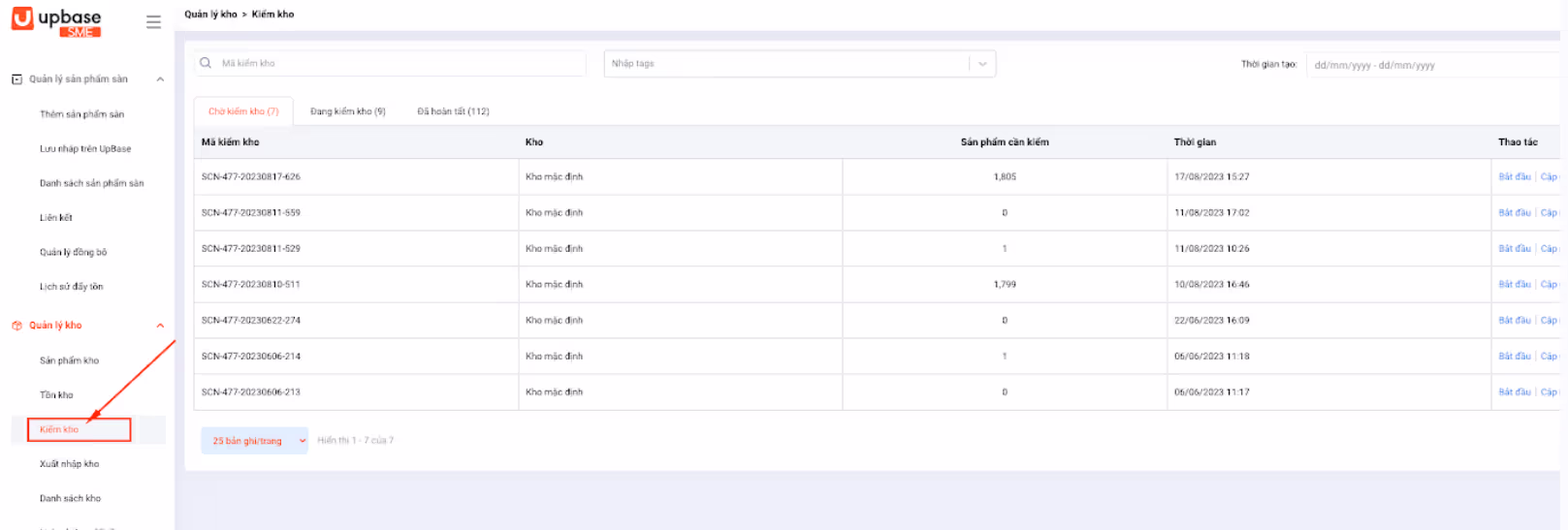Open Lưu nháp trên UpBase menu item
The width and height of the screenshot is (1568, 530).
point(85,149)
